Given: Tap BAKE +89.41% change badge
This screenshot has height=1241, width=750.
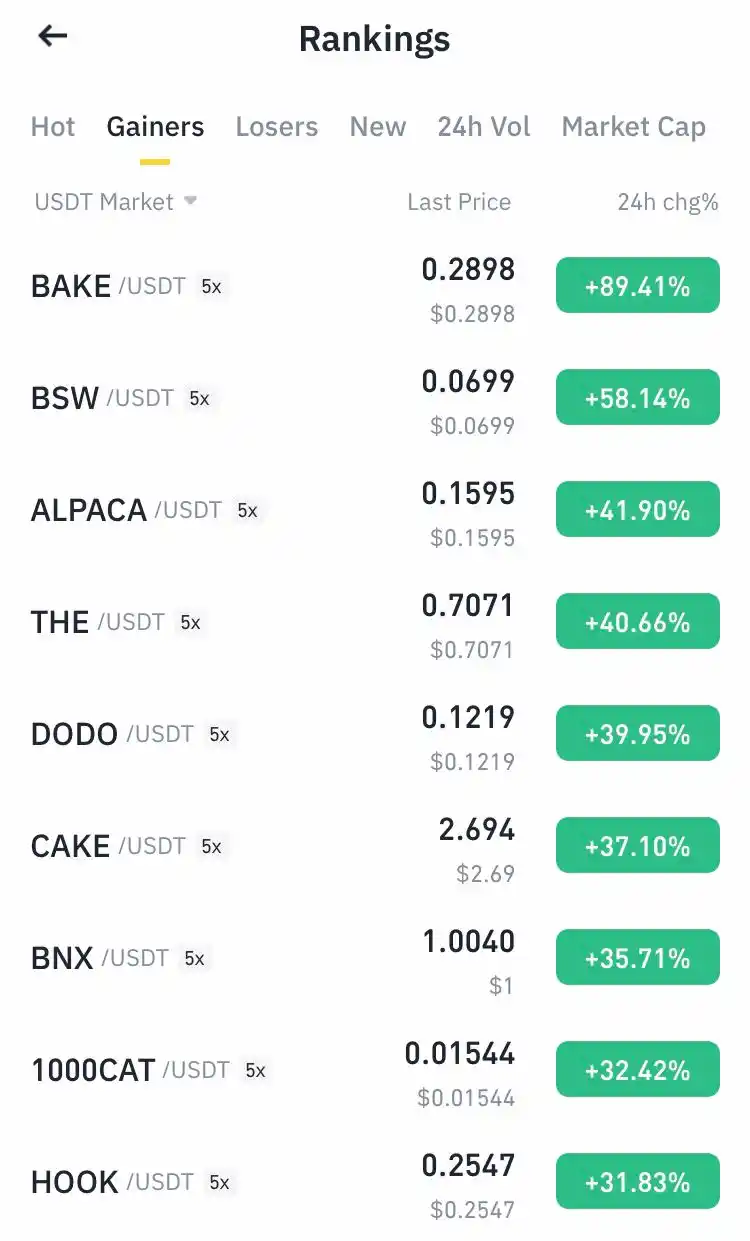Looking at the screenshot, I should click(637, 286).
